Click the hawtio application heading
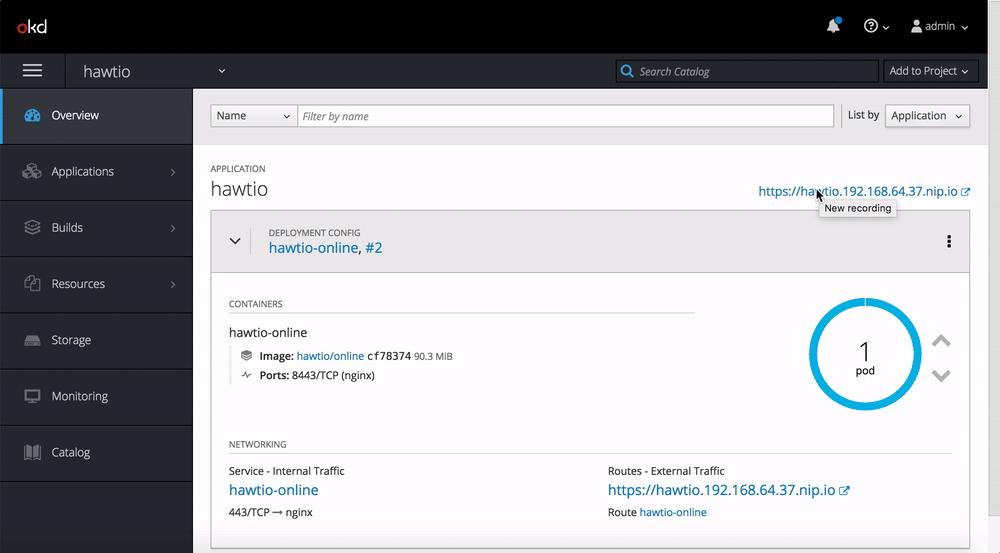 coord(239,189)
